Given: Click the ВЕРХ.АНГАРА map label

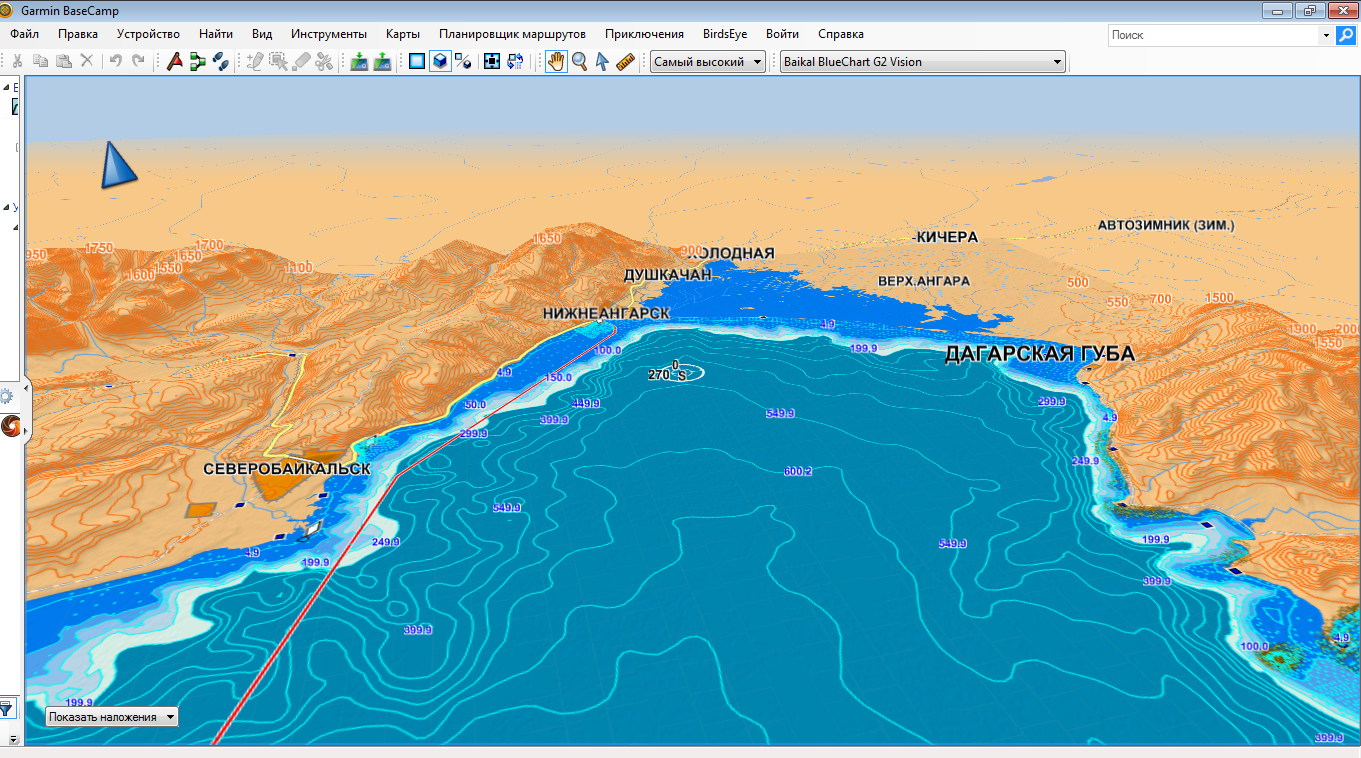Looking at the screenshot, I should coord(923,281).
